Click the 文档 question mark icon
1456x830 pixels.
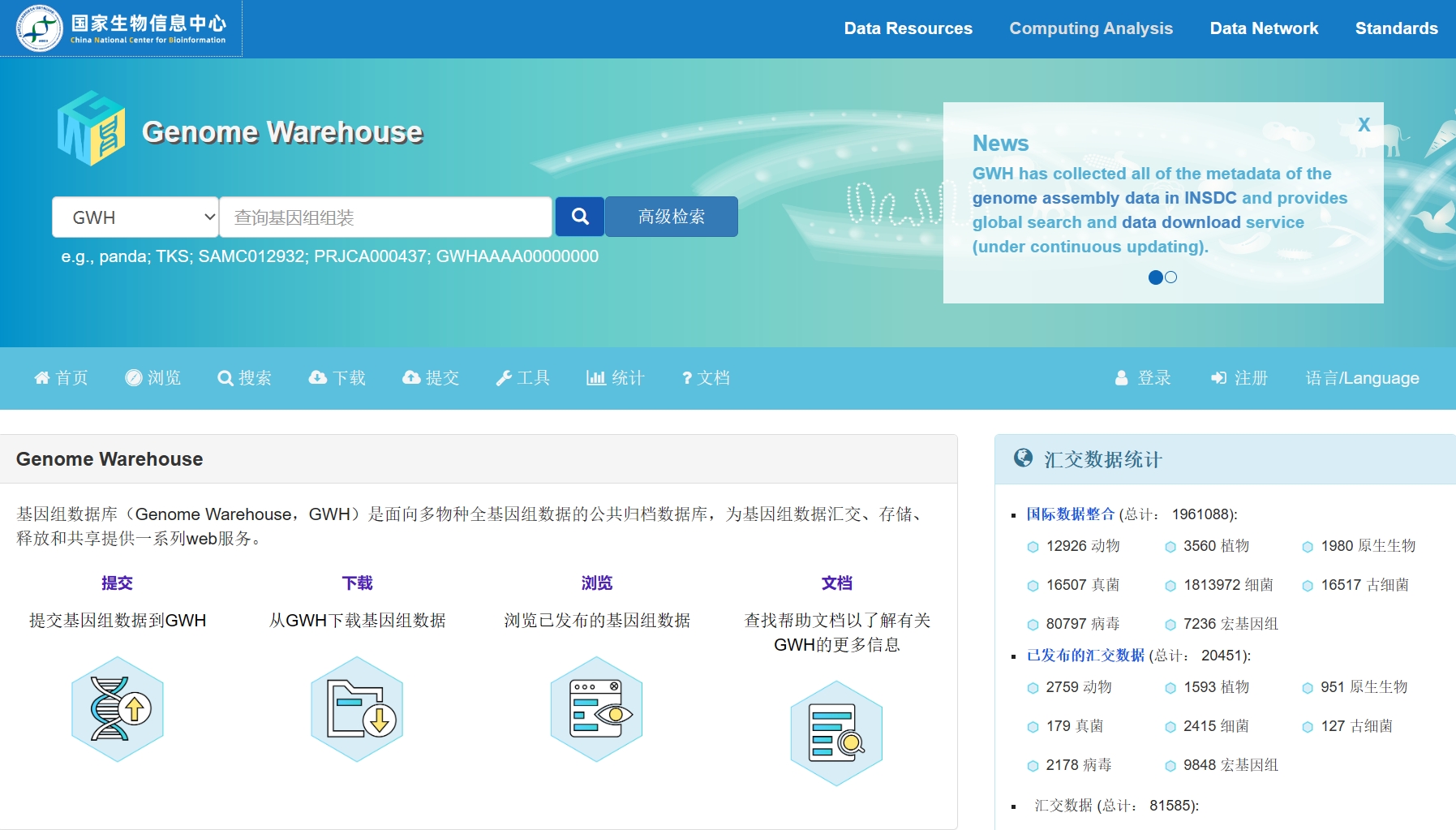(x=687, y=378)
